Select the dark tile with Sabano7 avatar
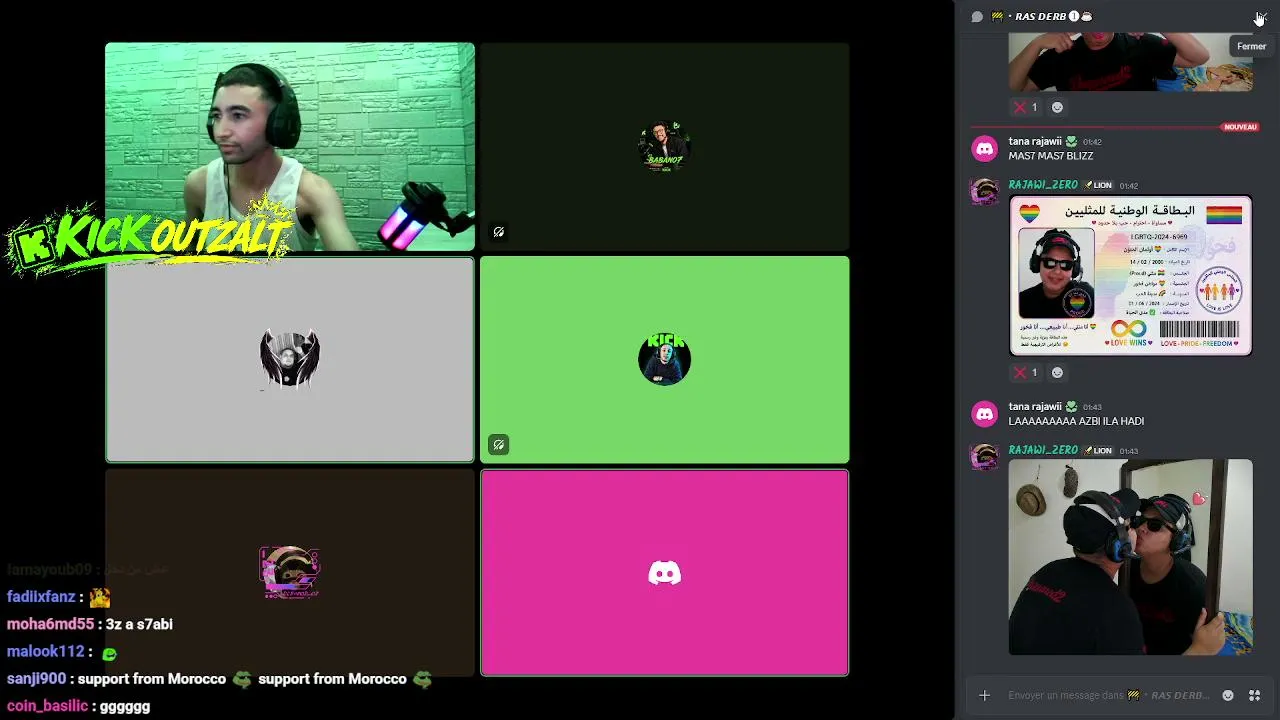The height and width of the screenshot is (720, 1280). coord(665,146)
